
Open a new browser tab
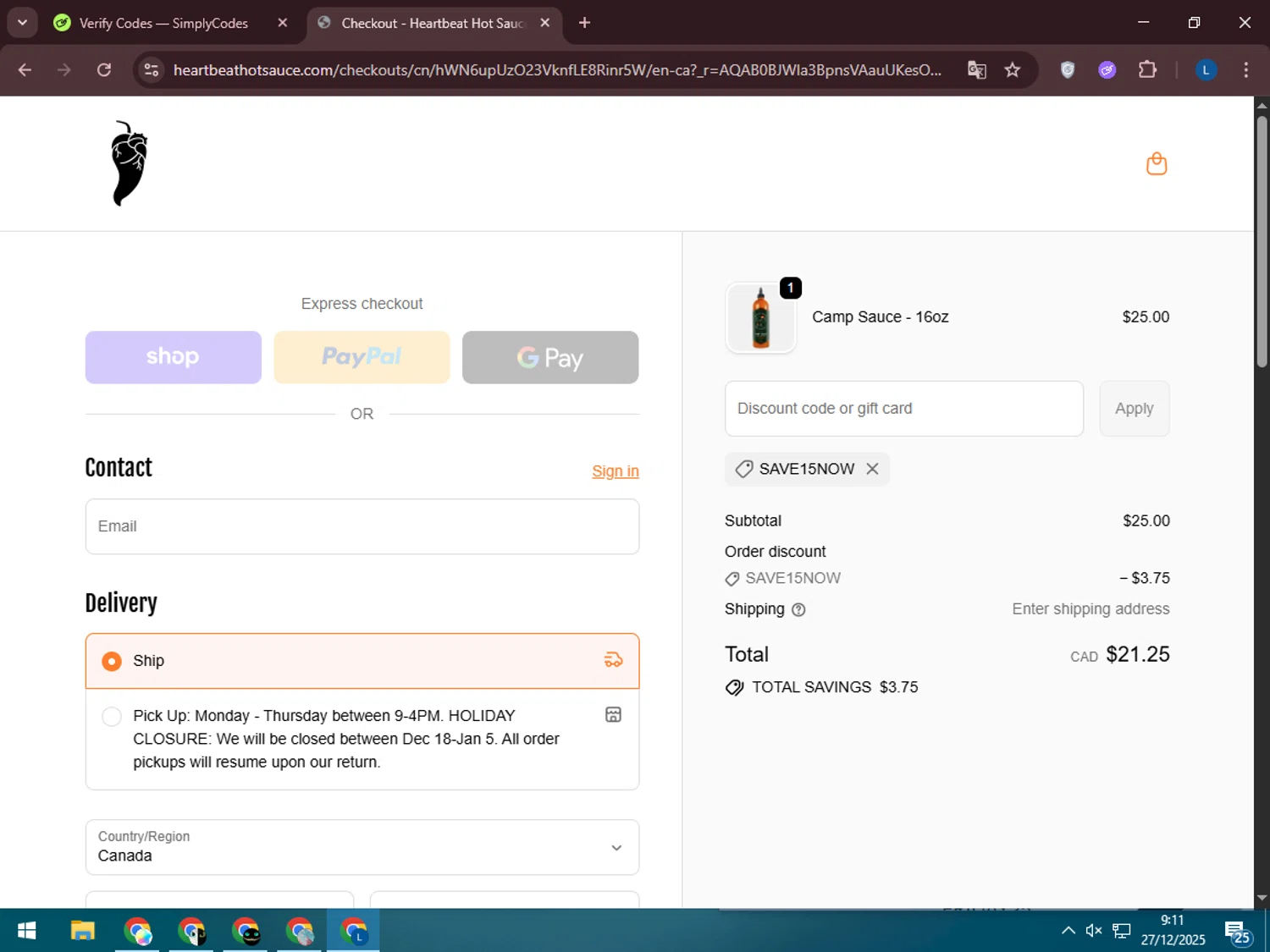(x=584, y=23)
